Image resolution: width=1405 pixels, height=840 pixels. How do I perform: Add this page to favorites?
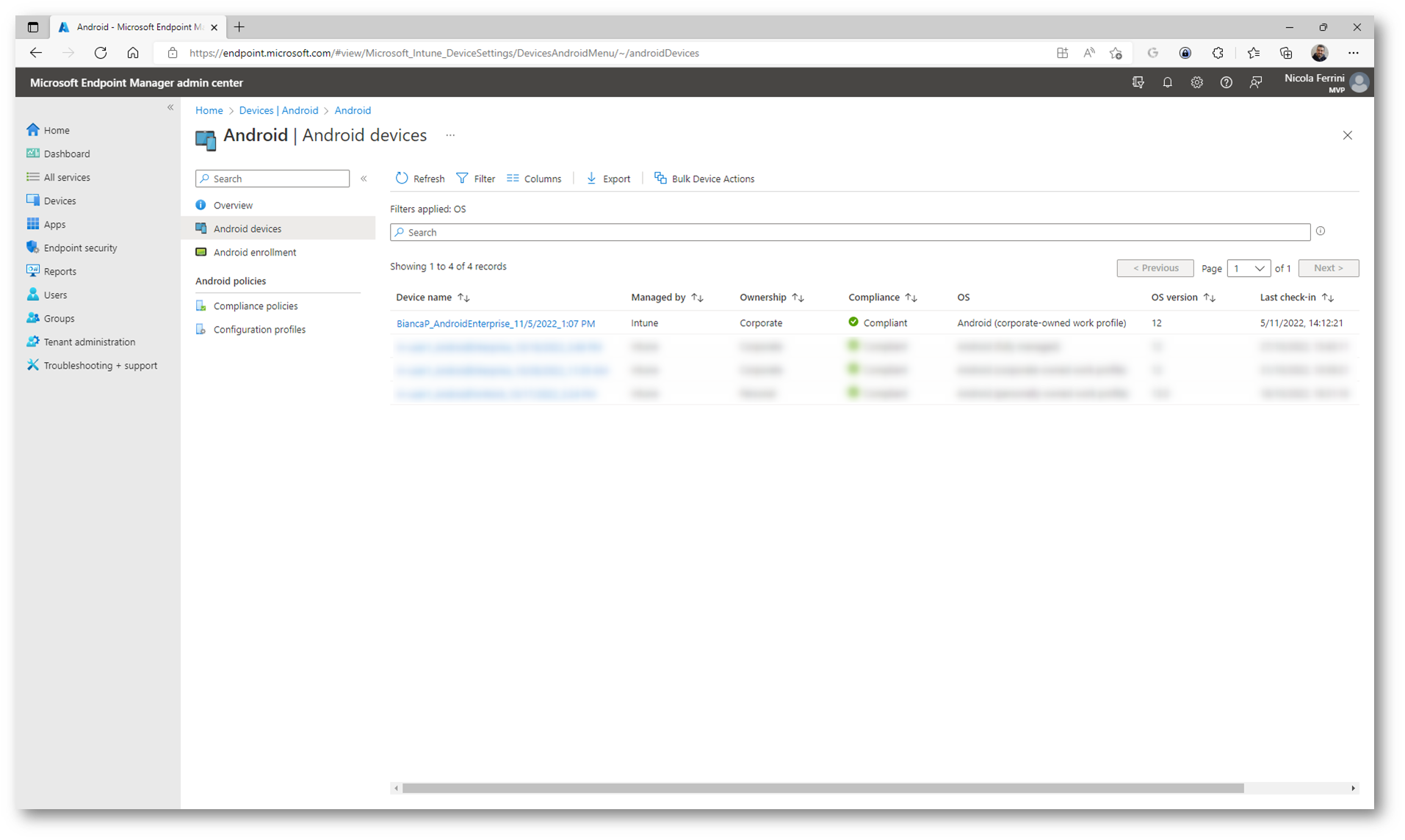tap(1116, 53)
